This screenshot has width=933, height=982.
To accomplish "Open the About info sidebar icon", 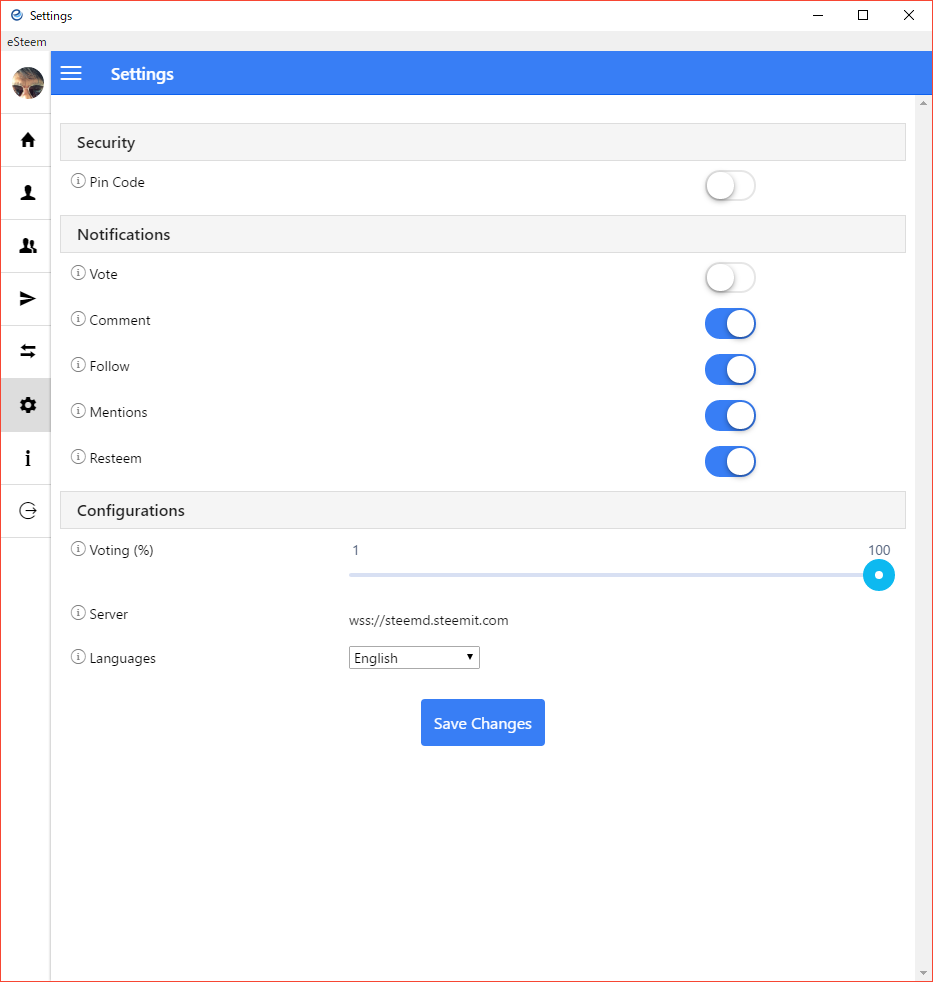I will pyautogui.click(x=27, y=458).
